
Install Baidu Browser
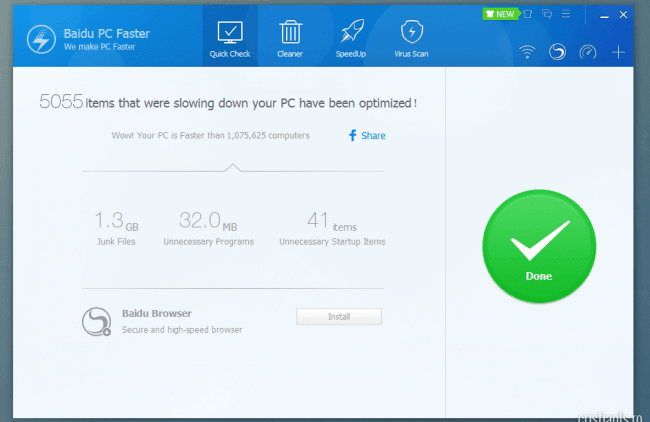339,317
